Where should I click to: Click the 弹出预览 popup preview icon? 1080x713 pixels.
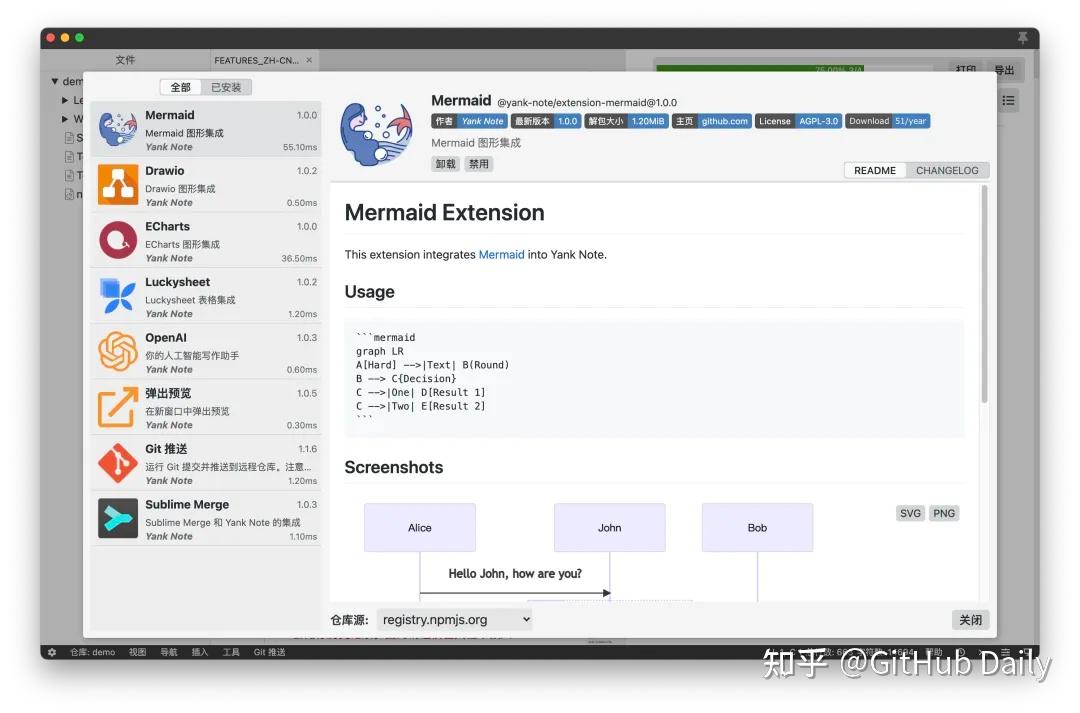click(118, 408)
